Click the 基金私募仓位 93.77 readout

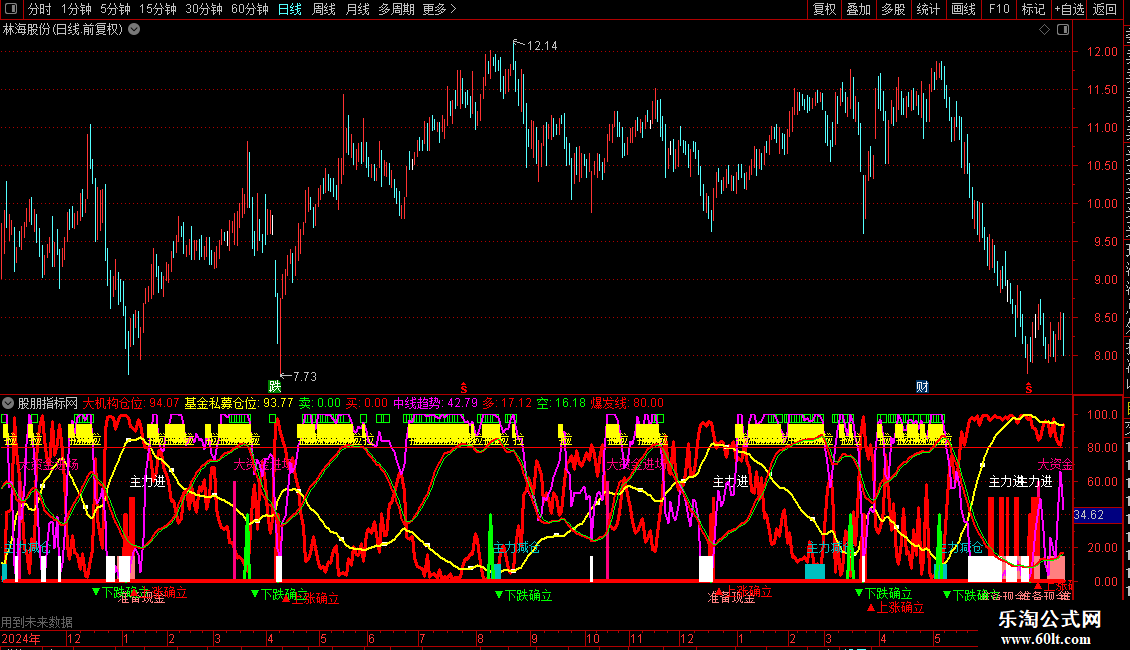click(239, 403)
